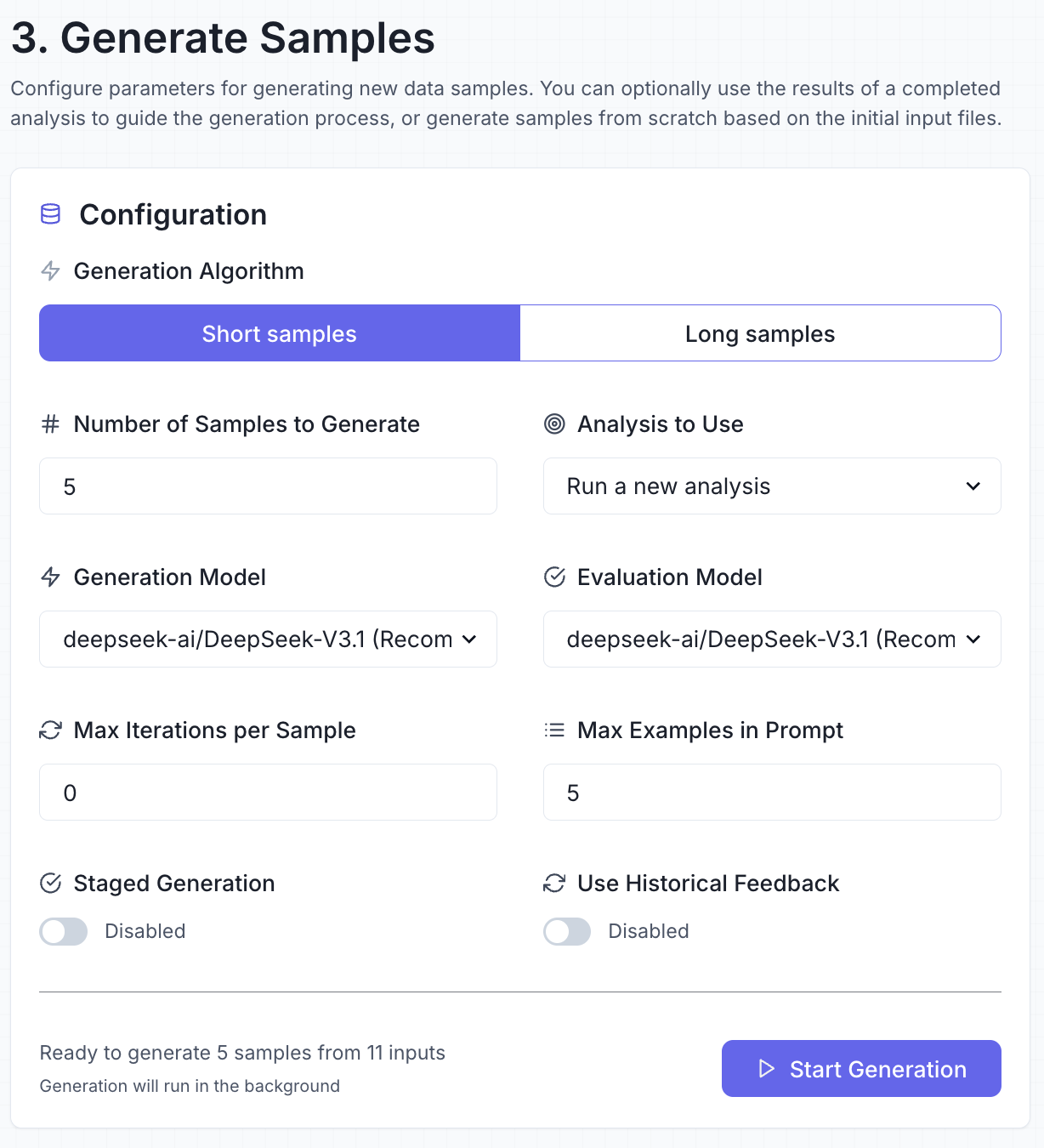
Task: Click the Ready to generate status text
Action: coord(241,1053)
